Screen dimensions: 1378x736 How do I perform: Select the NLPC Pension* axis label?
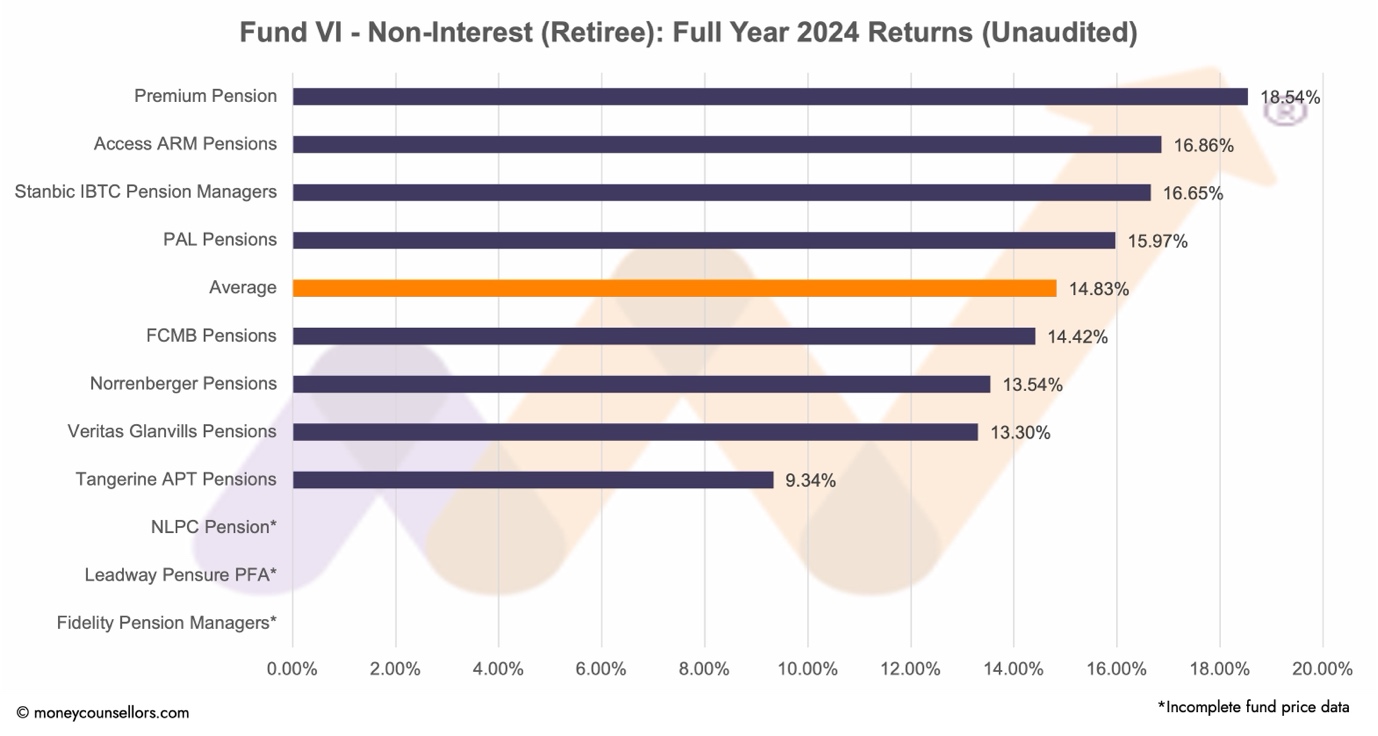213,527
